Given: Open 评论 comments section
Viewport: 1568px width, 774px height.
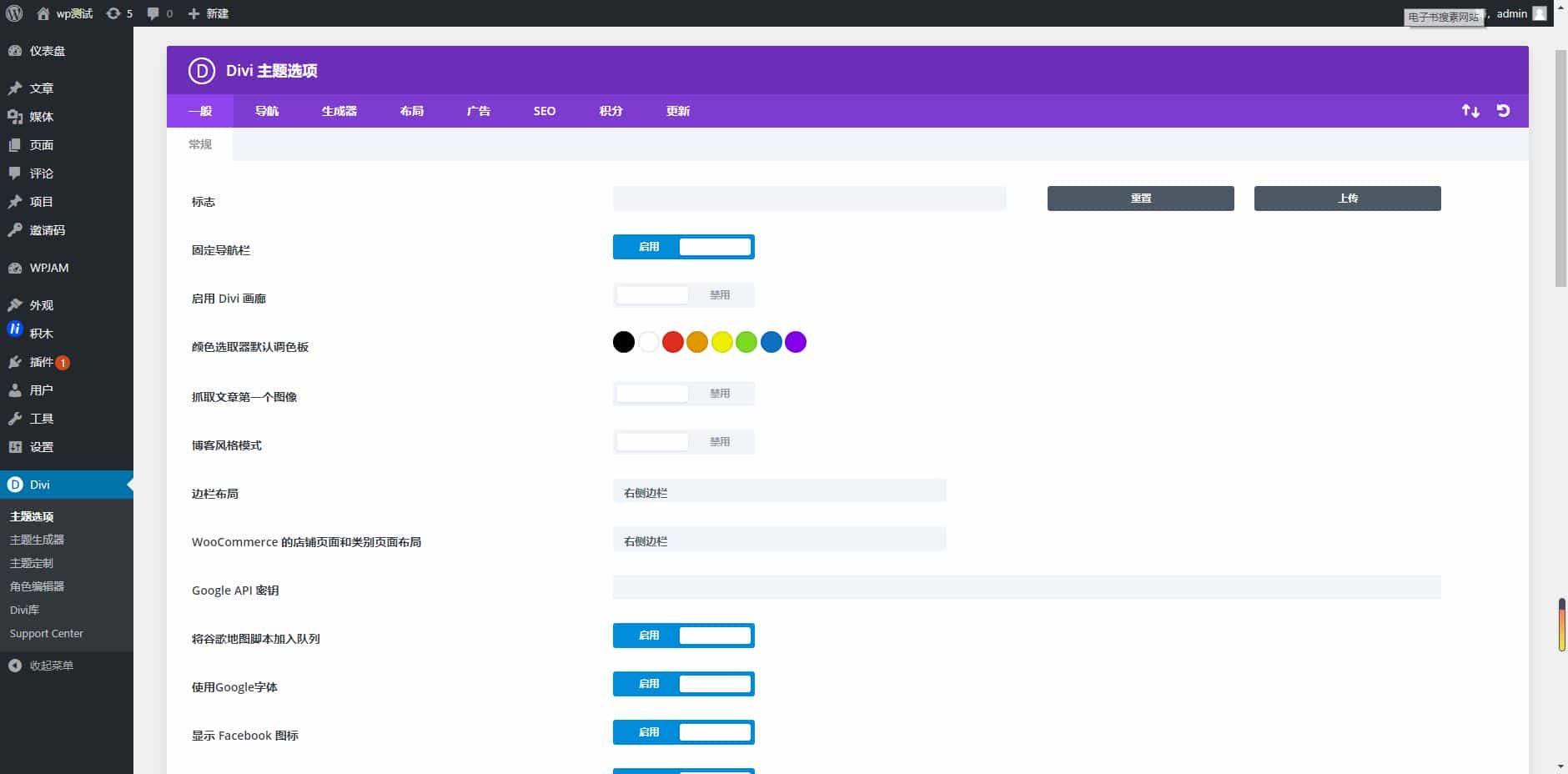Looking at the screenshot, I should (x=67, y=173).
